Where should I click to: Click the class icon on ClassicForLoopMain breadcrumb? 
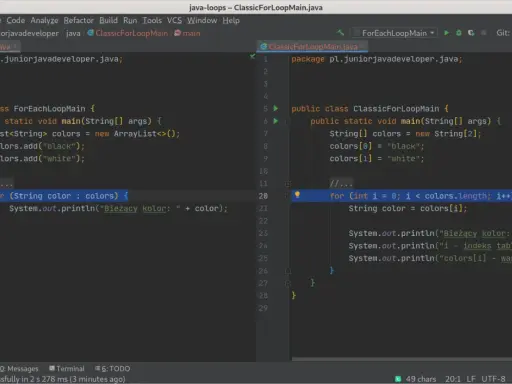[90, 33]
